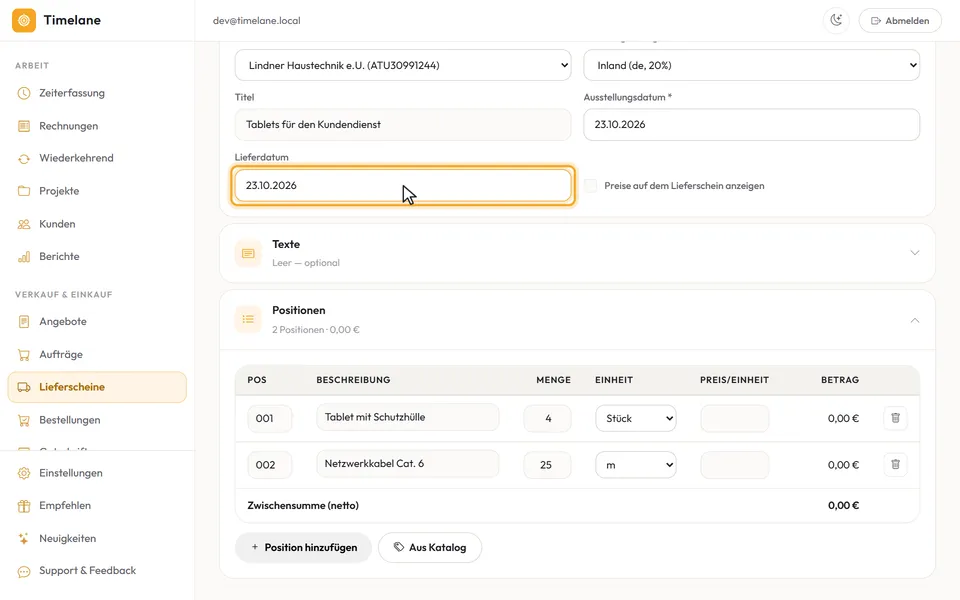
Task: Click the Einstellungen gear icon
Action: click(x=24, y=473)
